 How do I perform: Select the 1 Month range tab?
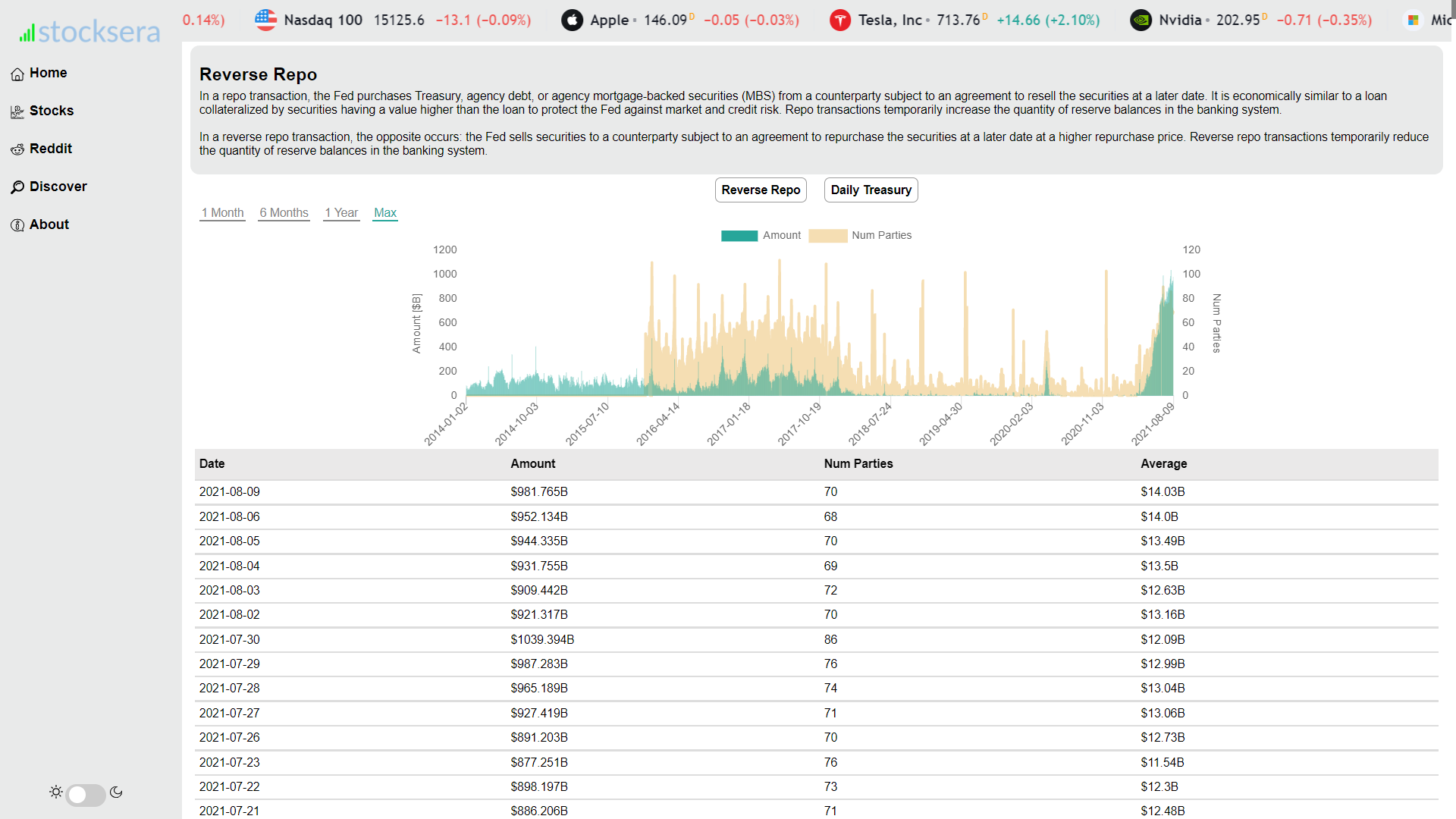222,213
